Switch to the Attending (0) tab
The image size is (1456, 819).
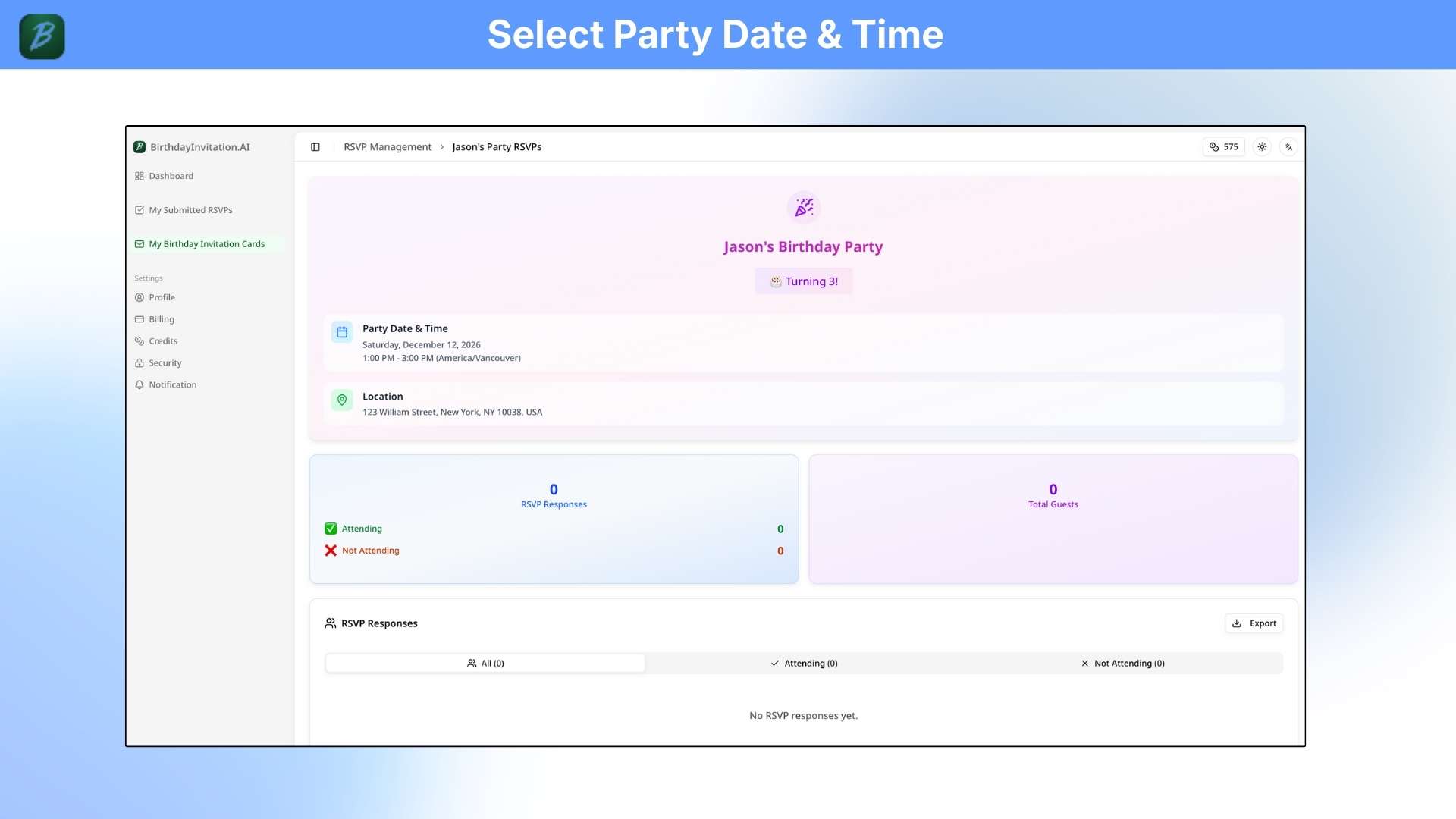804,664
